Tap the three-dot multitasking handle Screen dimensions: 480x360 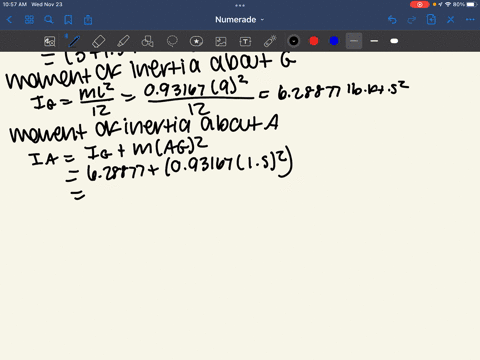(x=240, y=5)
